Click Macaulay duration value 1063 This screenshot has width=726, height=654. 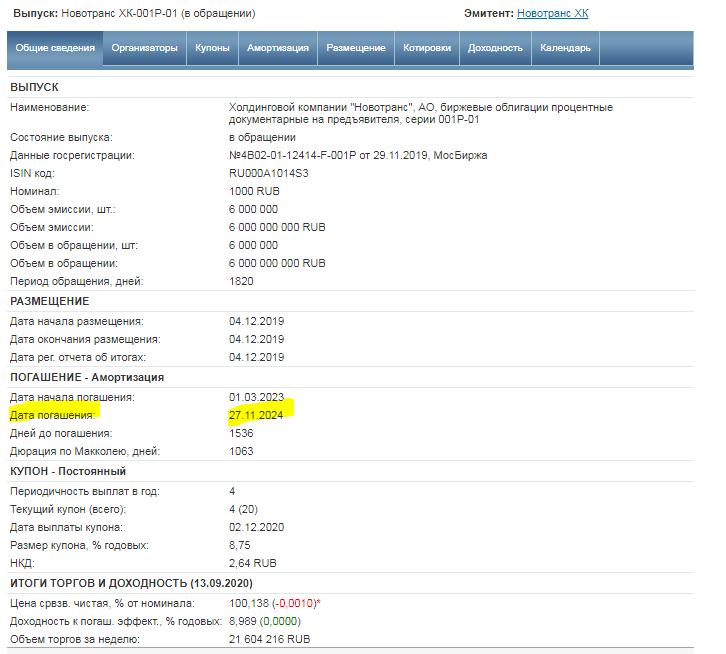click(x=241, y=451)
